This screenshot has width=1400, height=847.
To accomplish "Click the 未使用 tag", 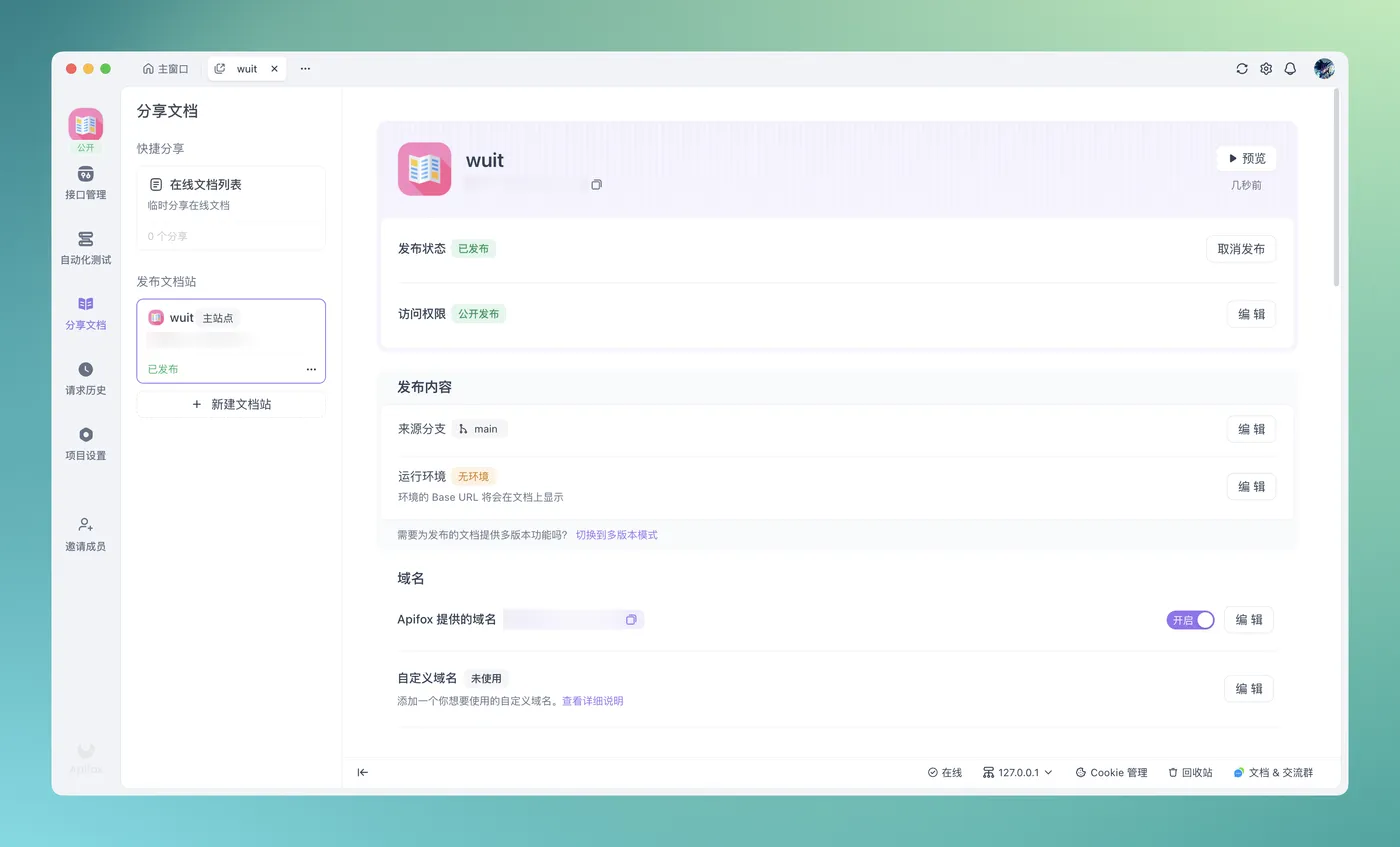I will point(486,678).
